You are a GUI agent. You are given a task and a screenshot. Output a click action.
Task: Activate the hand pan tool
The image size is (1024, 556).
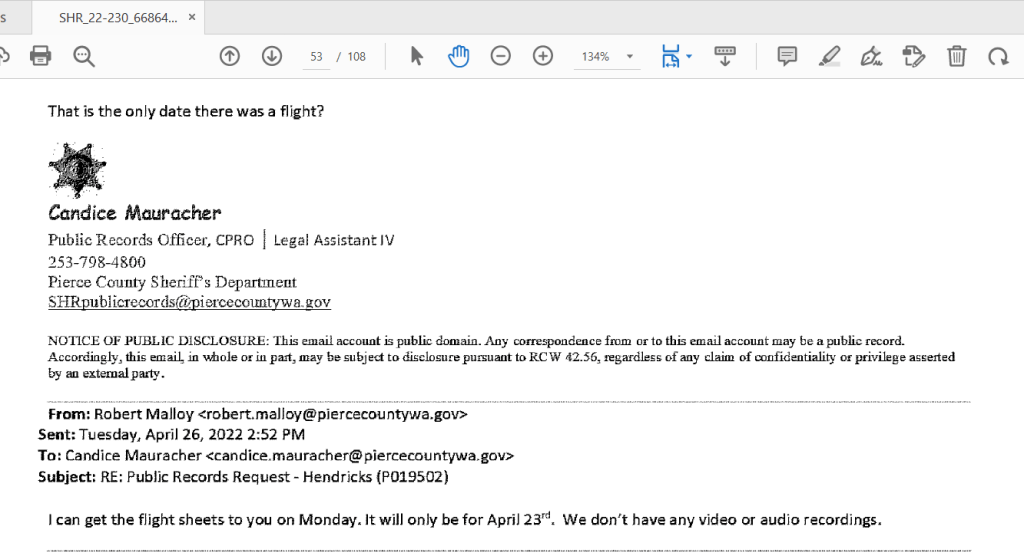[x=459, y=56]
